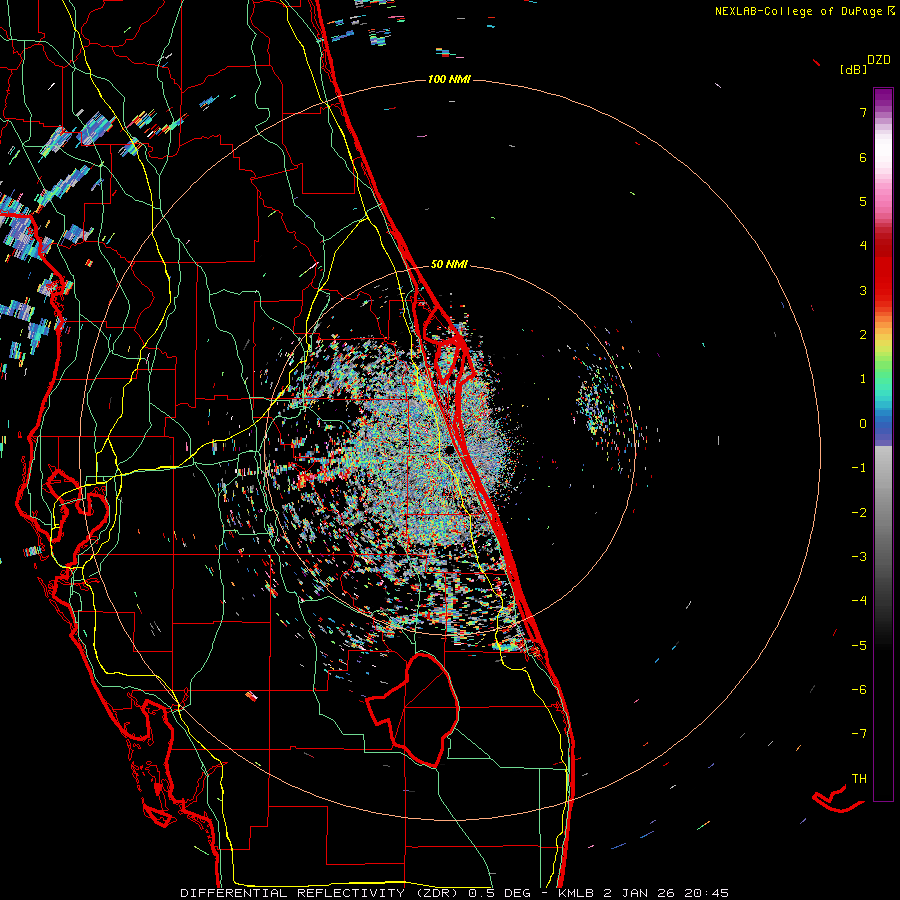Click the Differential Reflectivity product title
The width and height of the screenshot is (900, 900).
point(320,893)
